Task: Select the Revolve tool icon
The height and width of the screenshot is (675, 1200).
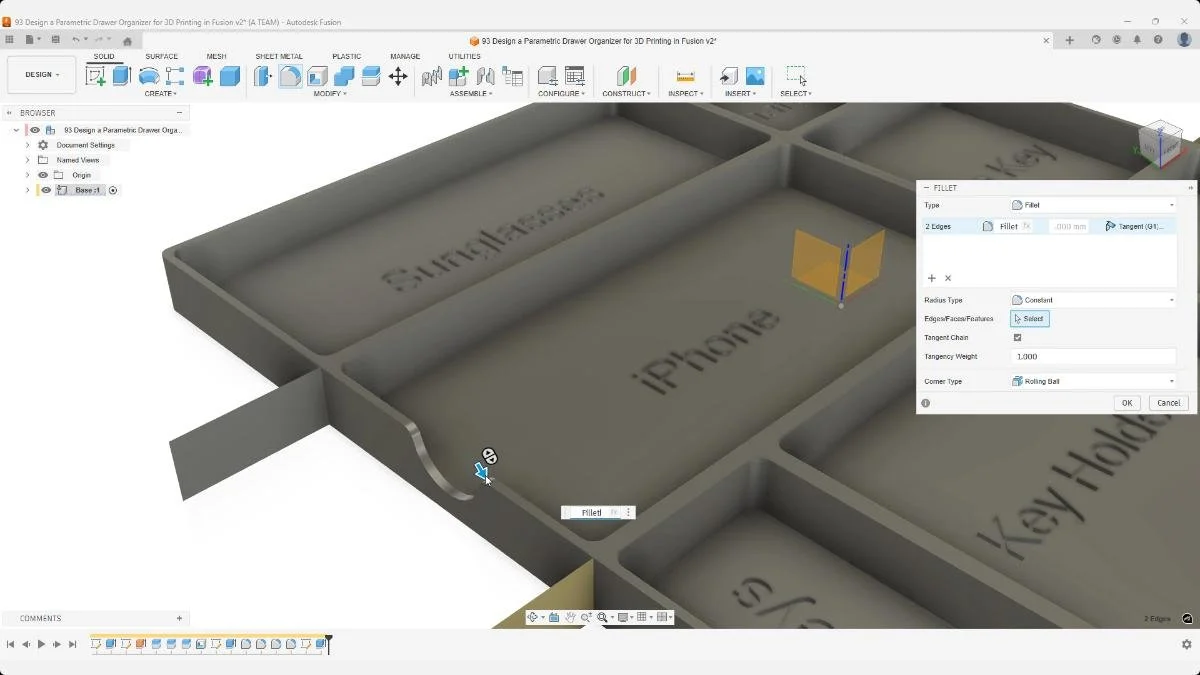Action: click(x=149, y=76)
